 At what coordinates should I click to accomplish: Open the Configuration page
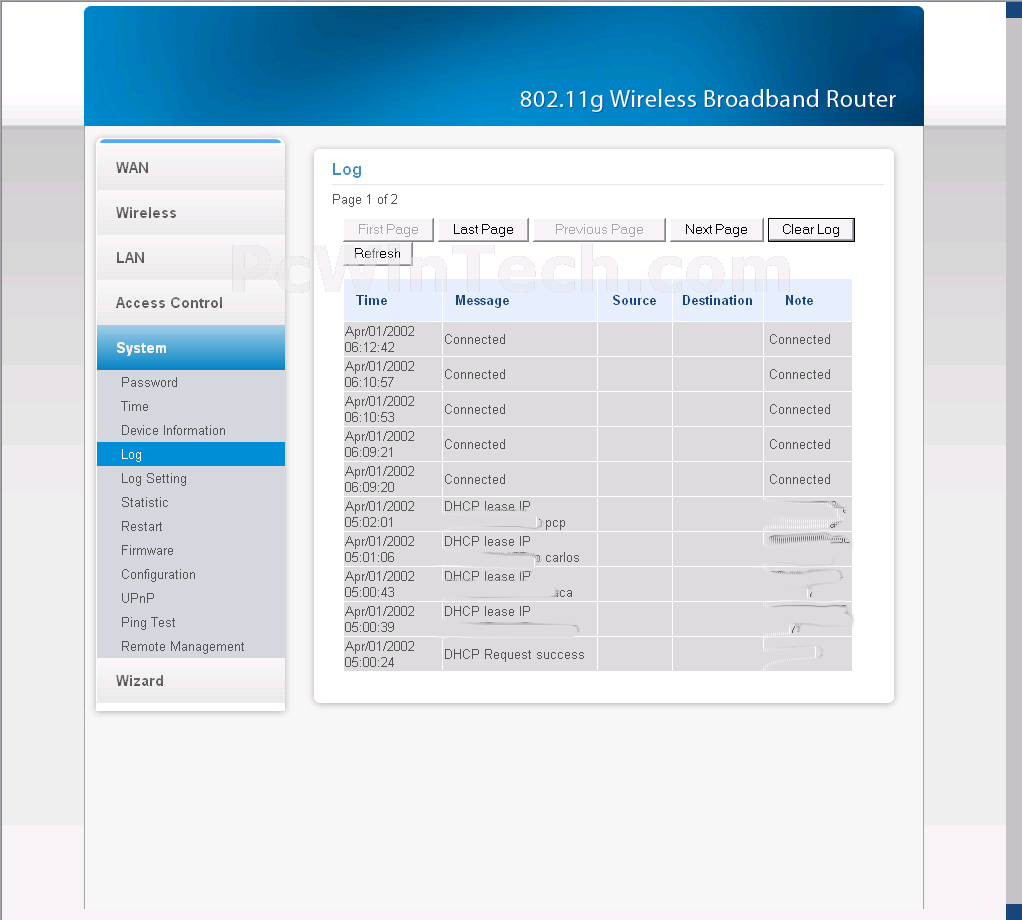click(x=158, y=574)
